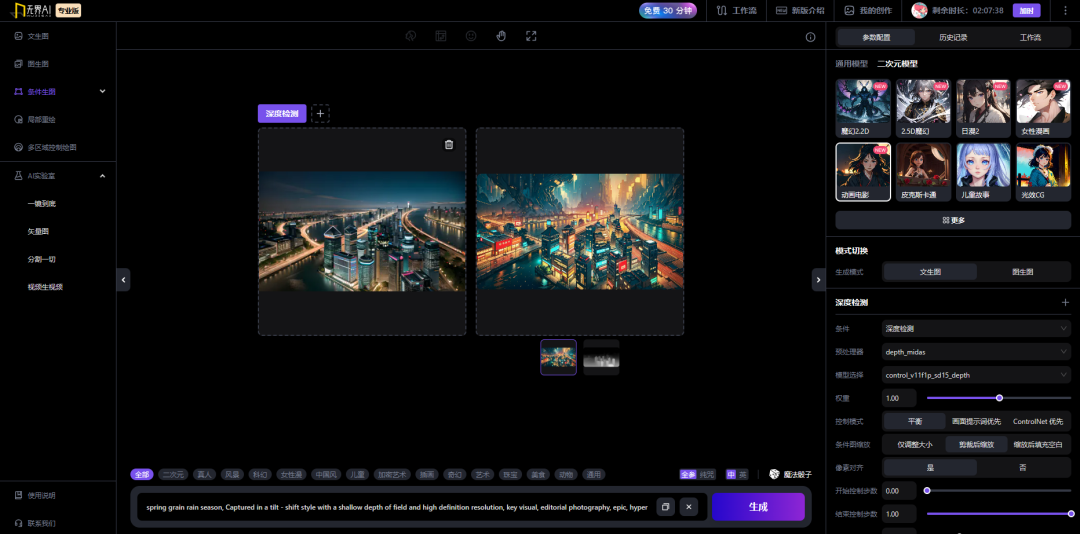1080x534 pixels.
Task: Clear the prompt with X icon
Action: (689, 506)
